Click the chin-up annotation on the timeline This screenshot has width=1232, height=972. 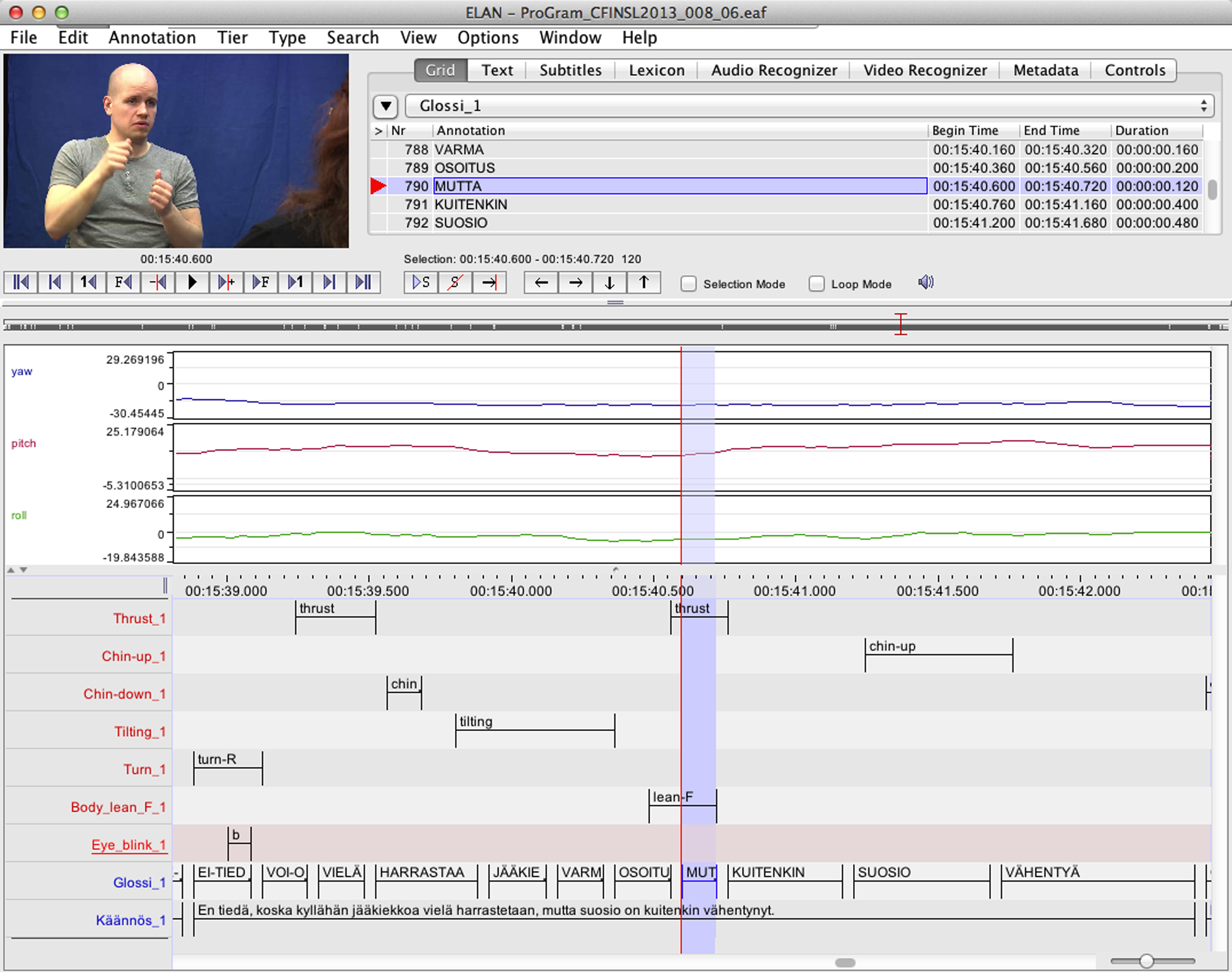[939, 655]
